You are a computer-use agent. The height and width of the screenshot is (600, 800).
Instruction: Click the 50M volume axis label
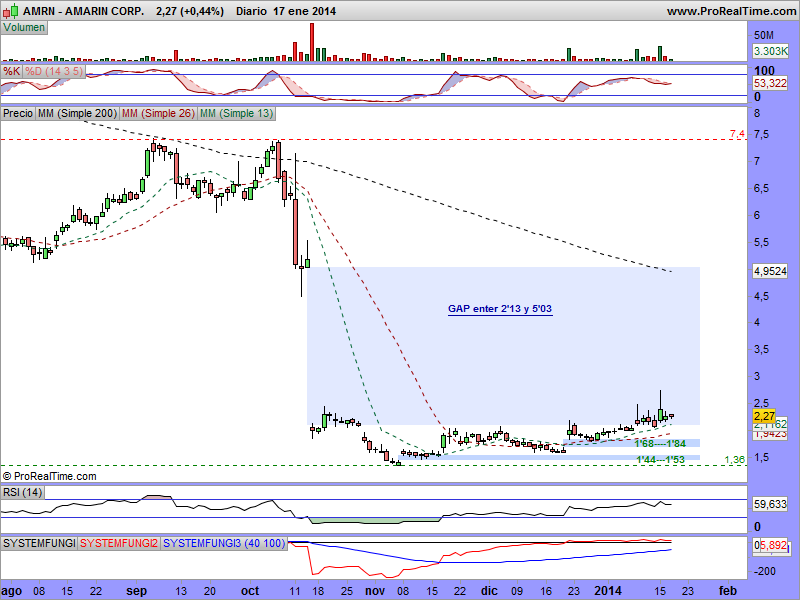coord(764,35)
